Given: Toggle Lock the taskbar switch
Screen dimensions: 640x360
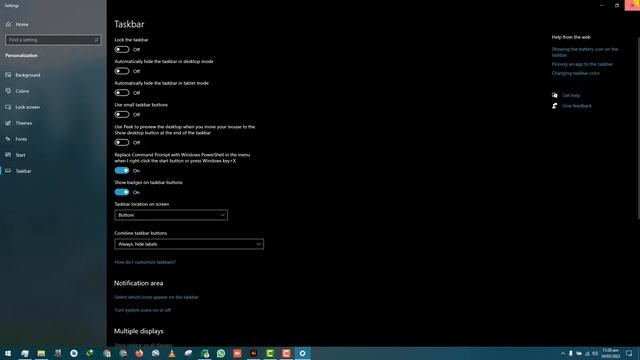Looking at the screenshot, I should (122, 49).
